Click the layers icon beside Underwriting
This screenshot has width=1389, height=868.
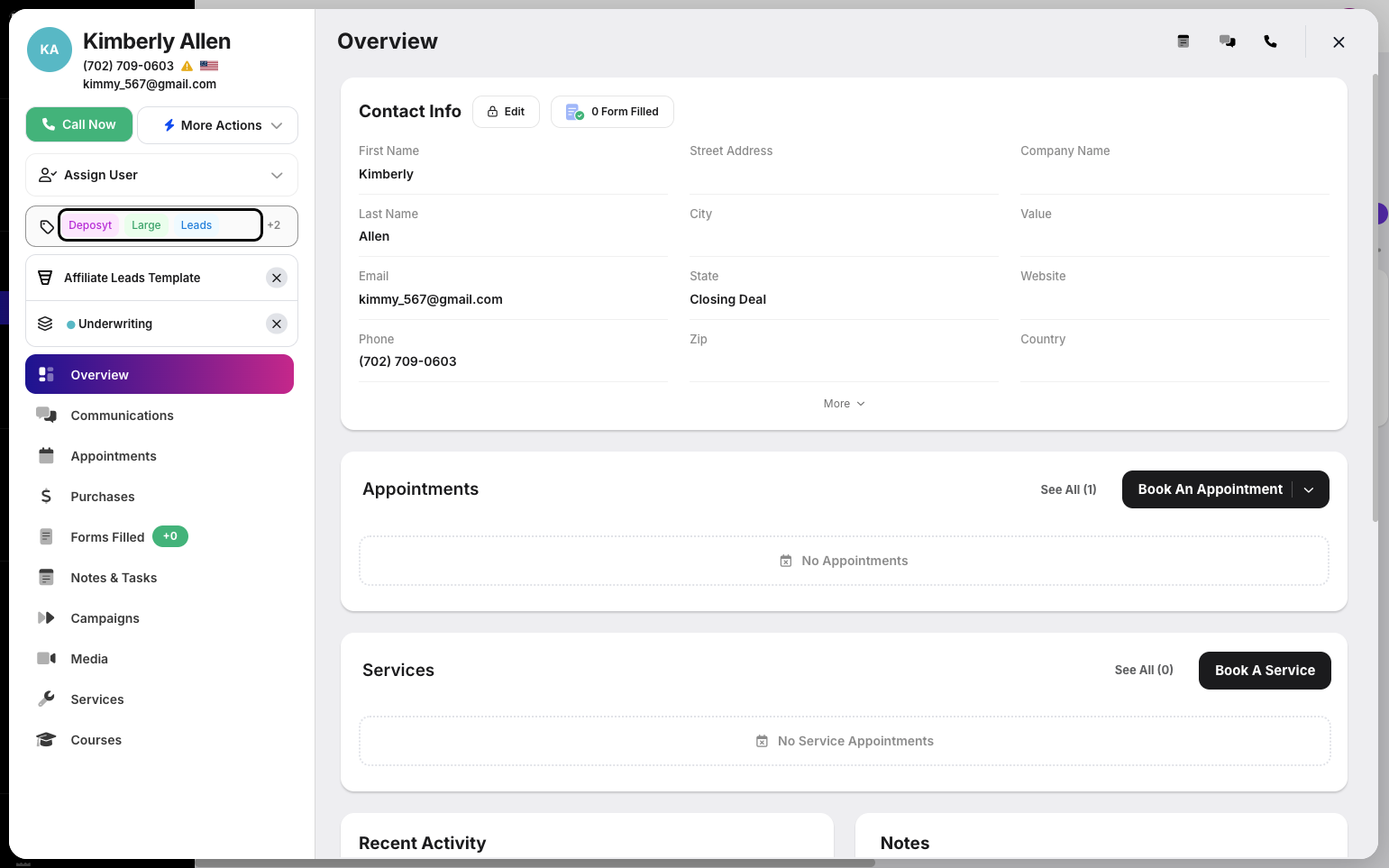point(45,324)
